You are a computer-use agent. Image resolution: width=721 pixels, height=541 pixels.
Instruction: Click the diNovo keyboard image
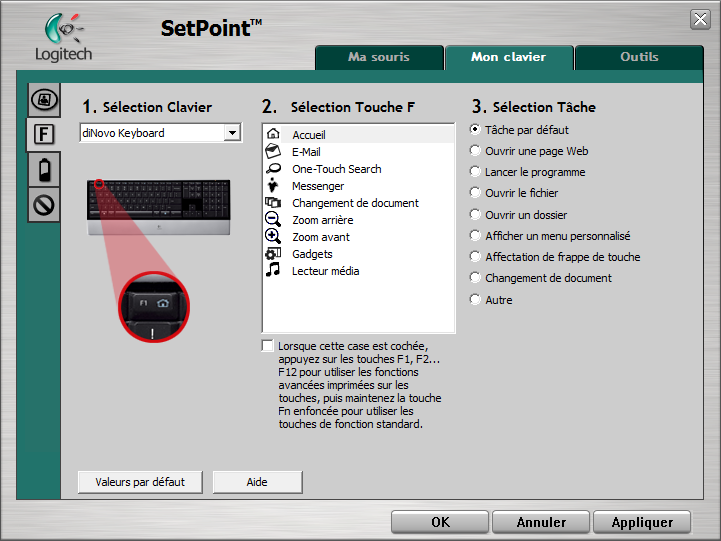pos(159,207)
